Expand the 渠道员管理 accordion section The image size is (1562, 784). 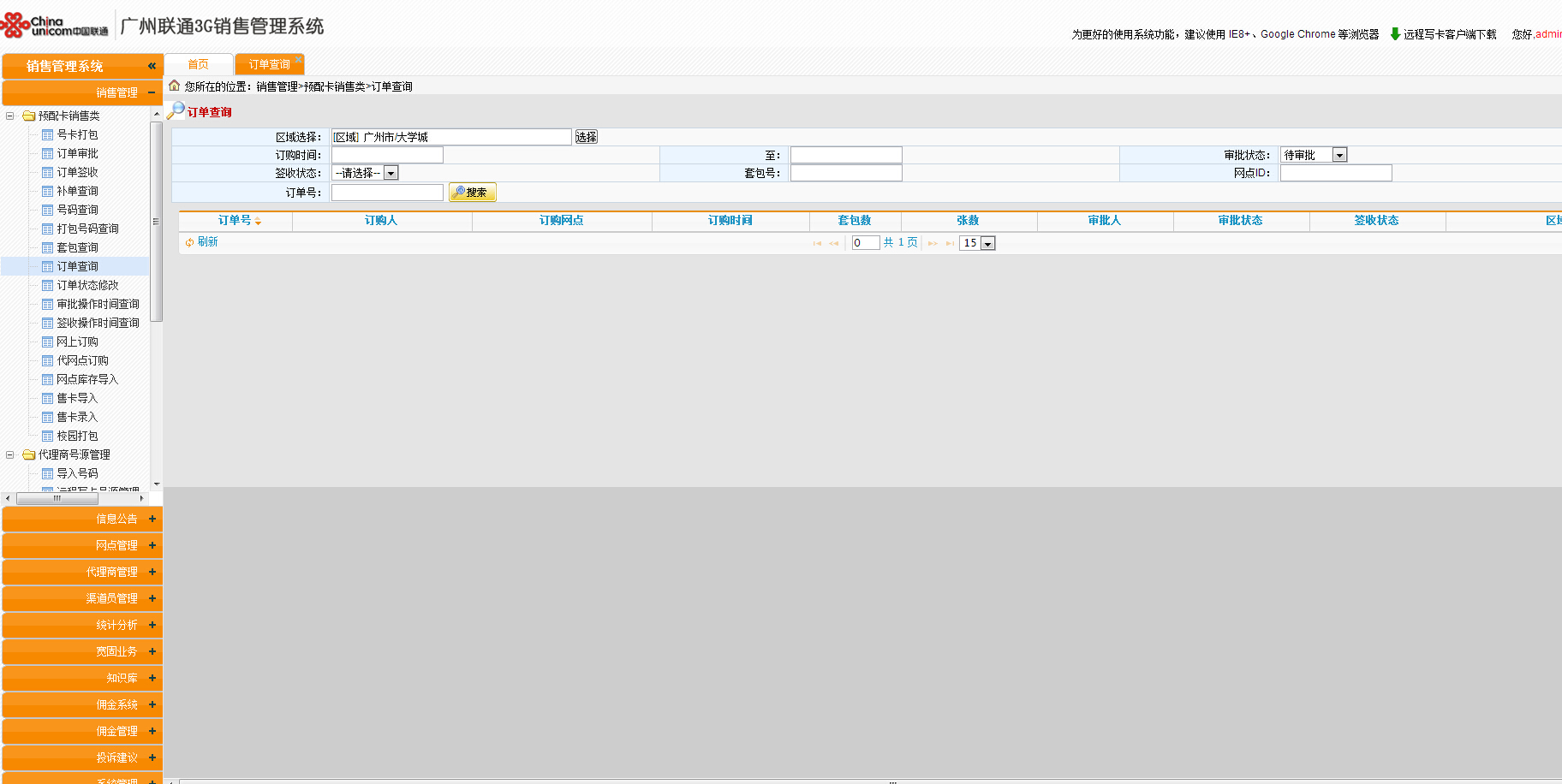tap(82, 598)
